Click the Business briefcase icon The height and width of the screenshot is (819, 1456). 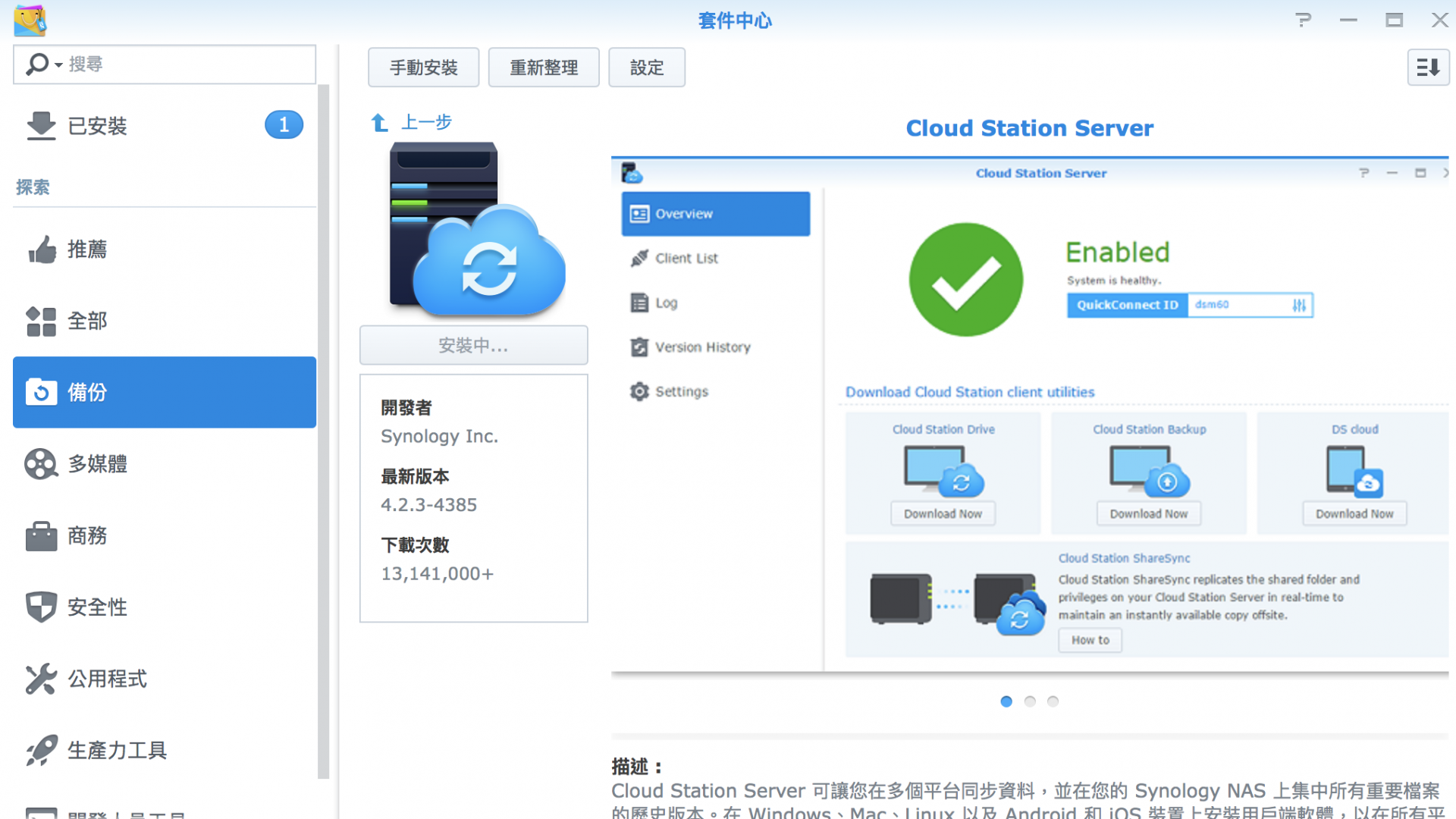click(x=41, y=536)
